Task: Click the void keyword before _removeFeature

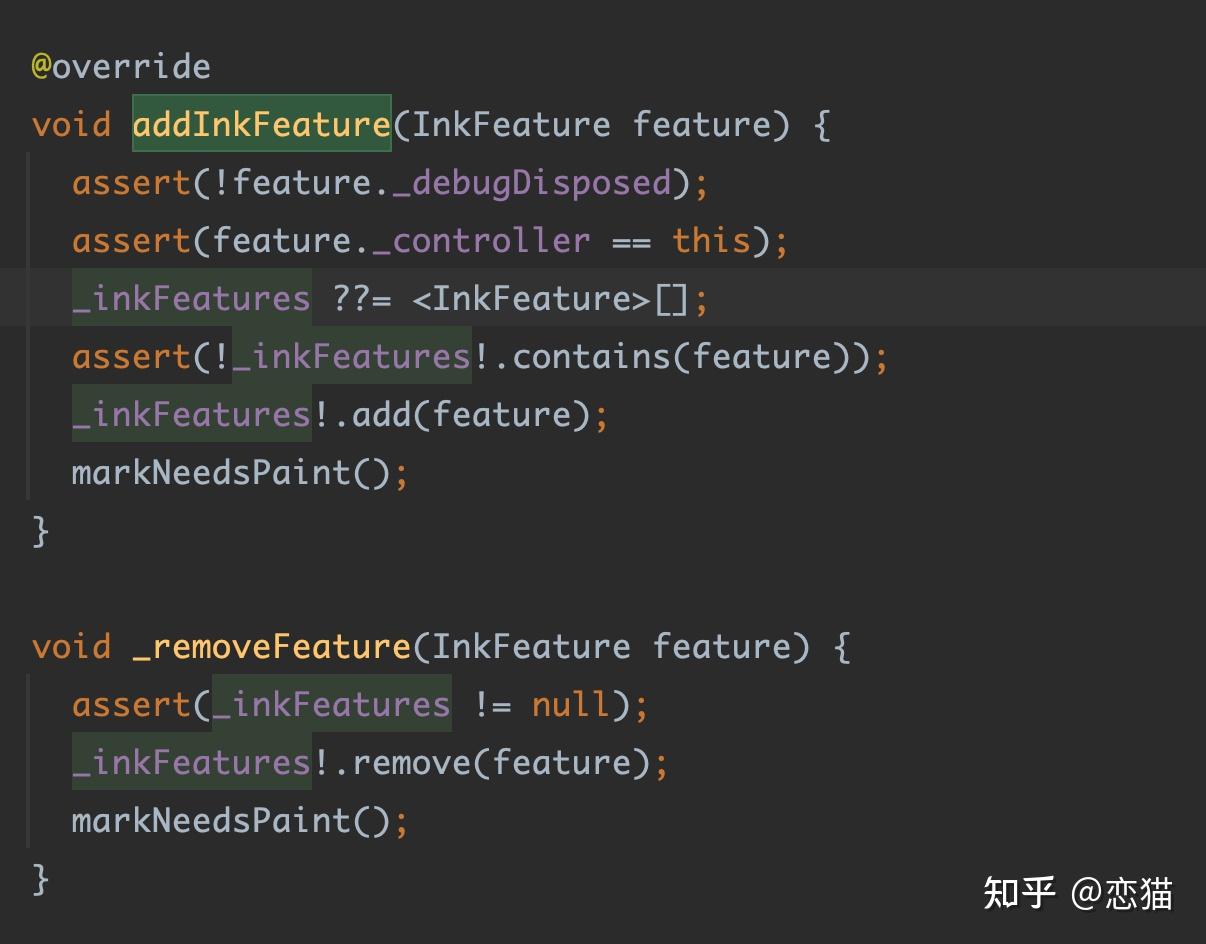Action: [x=71, y=646]
